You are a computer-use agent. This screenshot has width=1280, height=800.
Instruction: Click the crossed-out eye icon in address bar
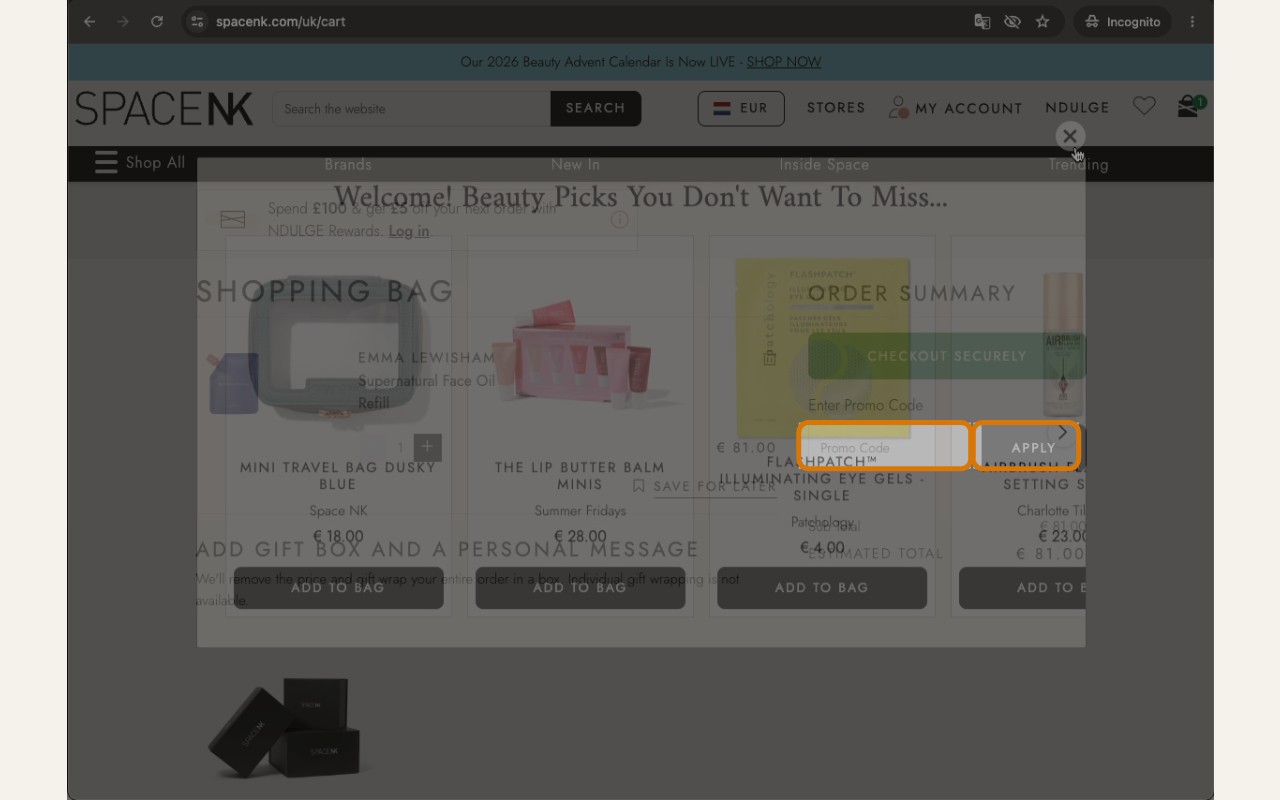tap(1012, 21)
